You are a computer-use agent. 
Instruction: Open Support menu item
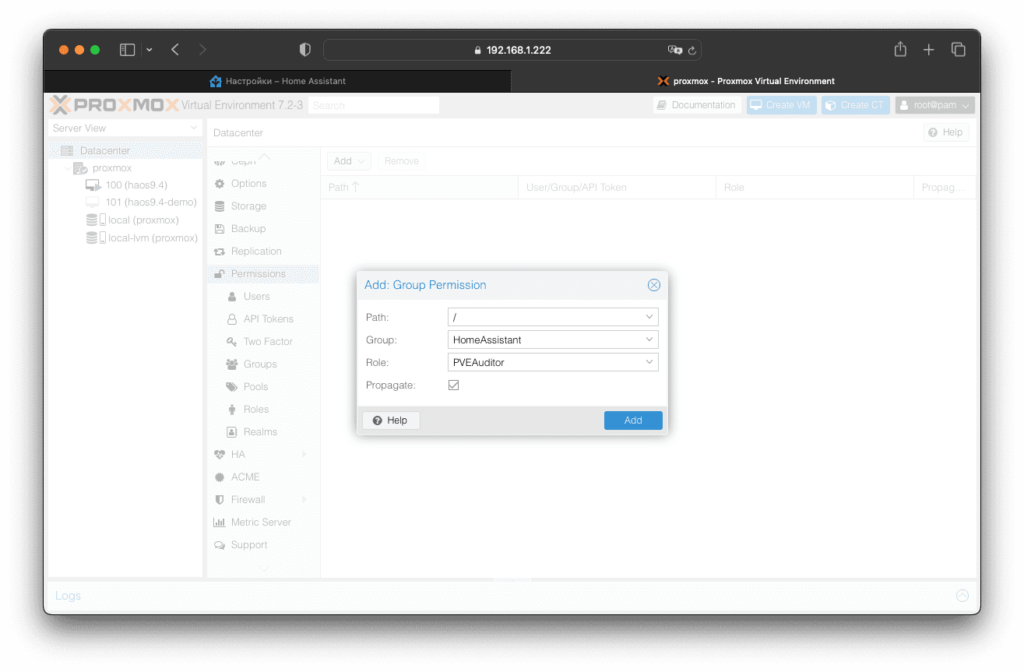263,545
